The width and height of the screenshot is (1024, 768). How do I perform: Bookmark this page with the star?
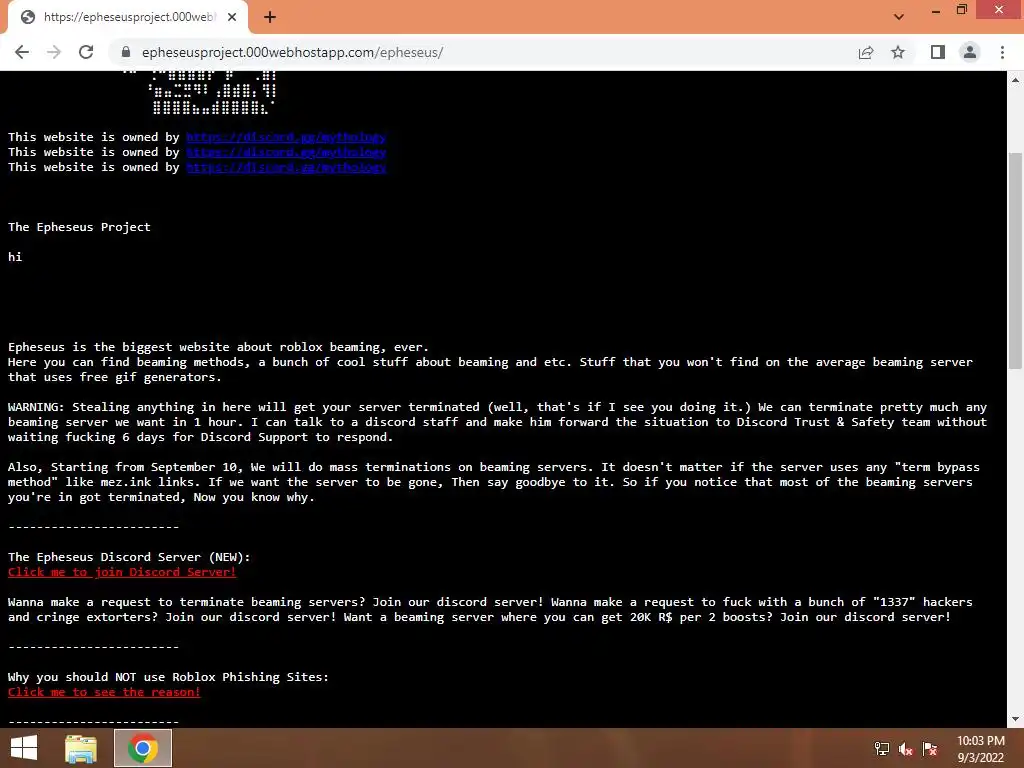coord(898,52)
